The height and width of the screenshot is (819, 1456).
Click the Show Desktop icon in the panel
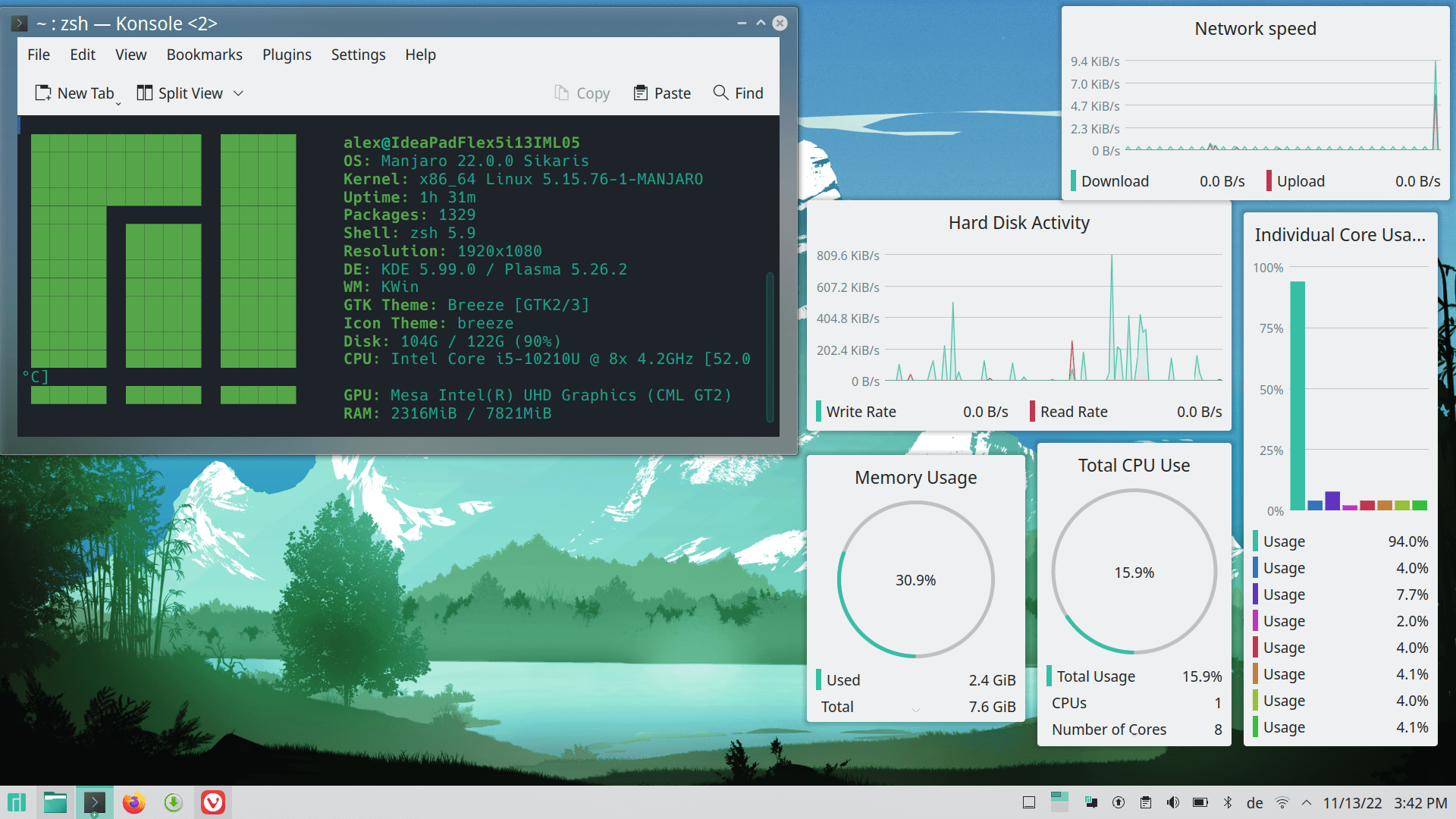[1029, 802]
